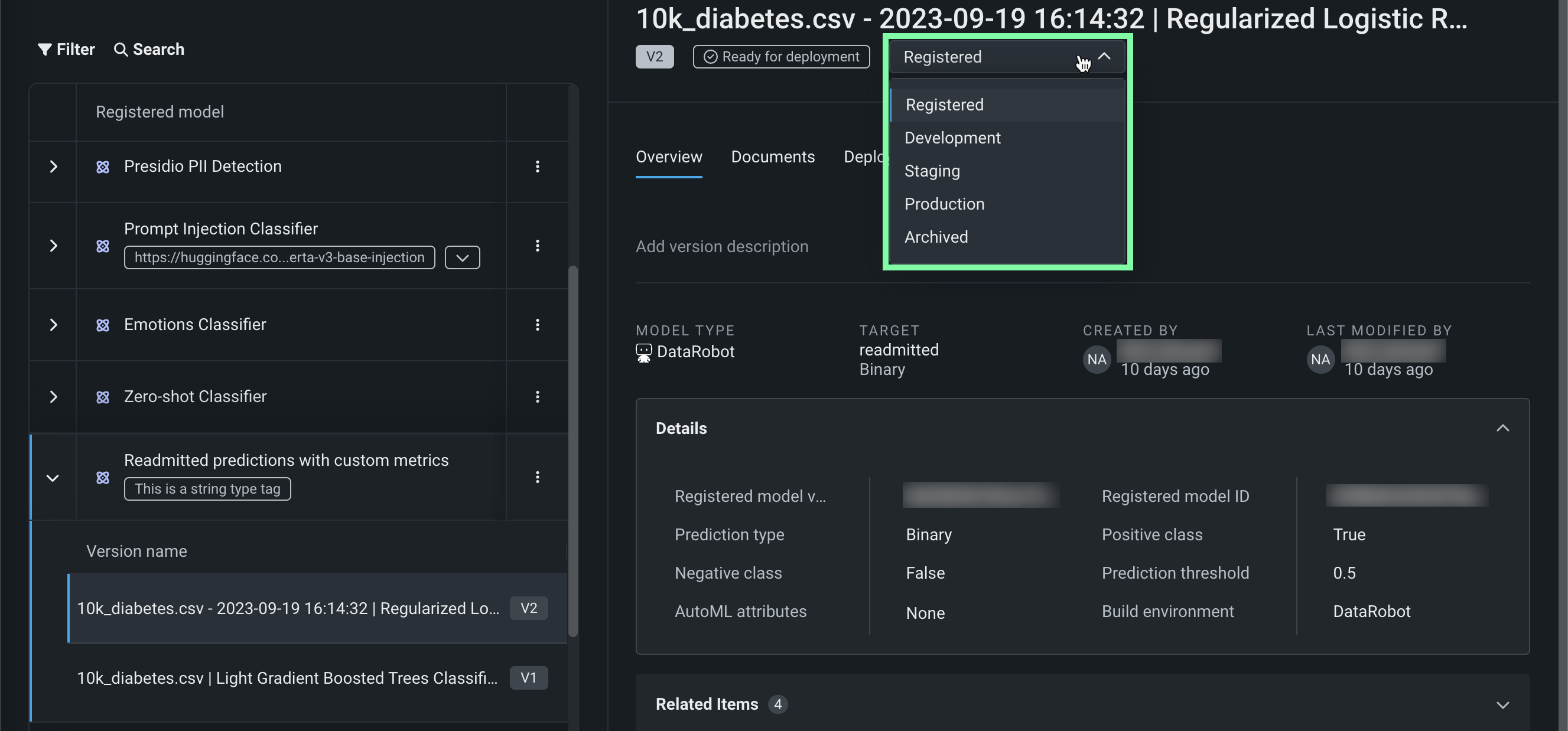Close the Registered stage dropdown

coord(1103,57)
